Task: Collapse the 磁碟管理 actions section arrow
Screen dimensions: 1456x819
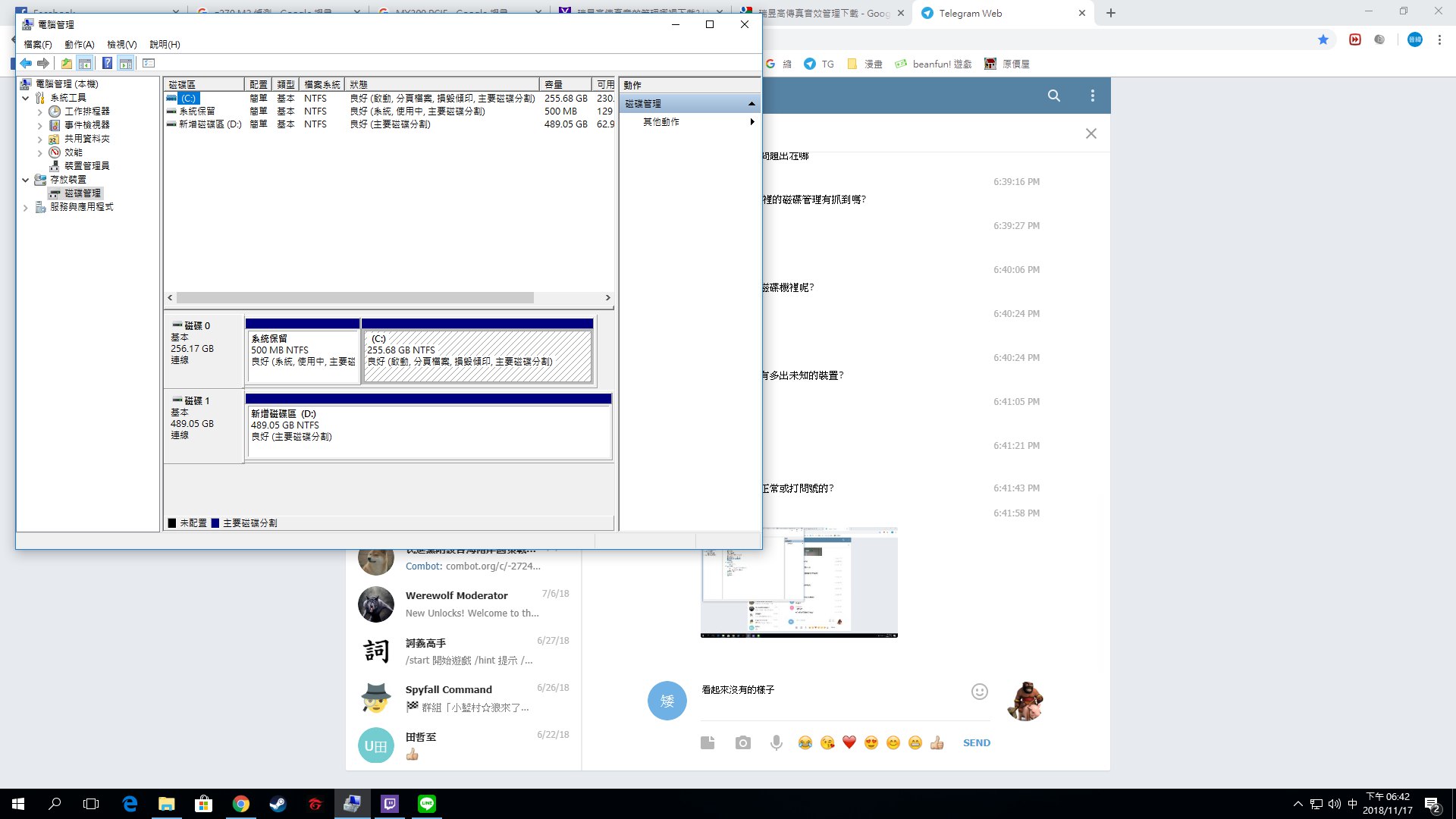Action: tap(752, 104)
